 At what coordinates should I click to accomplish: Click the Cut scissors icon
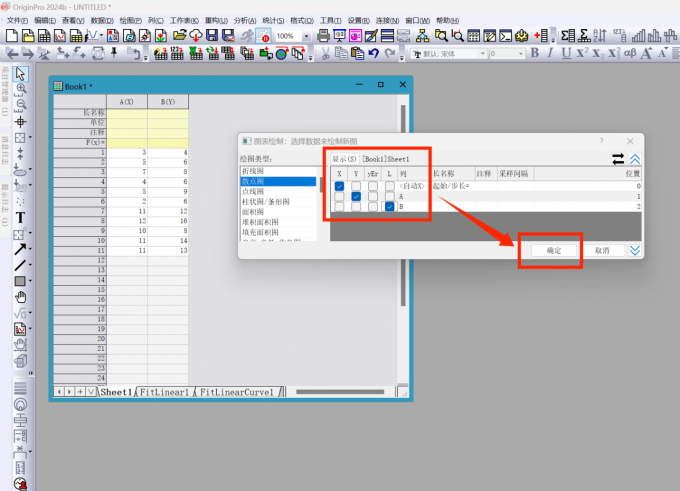(325, 53)
